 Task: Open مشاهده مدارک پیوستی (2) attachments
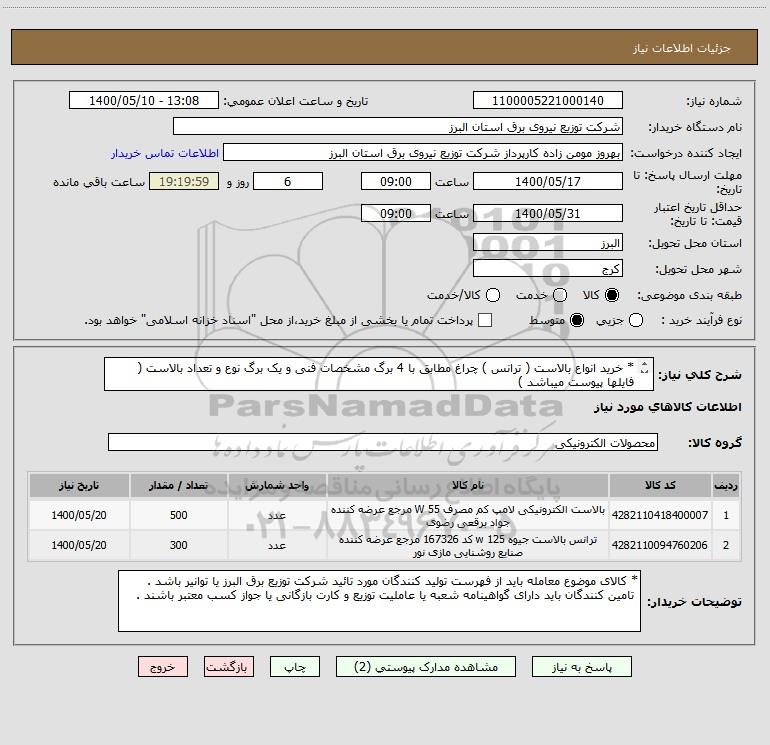tap(426, 667)
